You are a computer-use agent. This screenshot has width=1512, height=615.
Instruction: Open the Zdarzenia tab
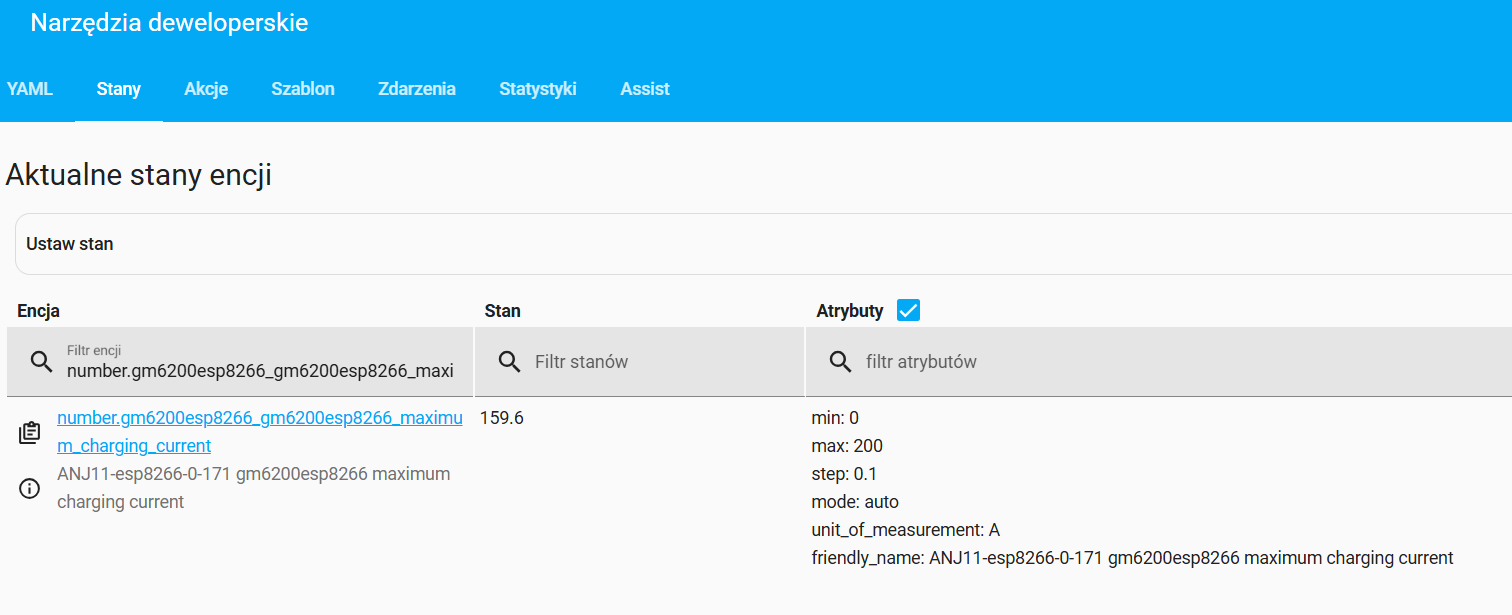(417, 89)
